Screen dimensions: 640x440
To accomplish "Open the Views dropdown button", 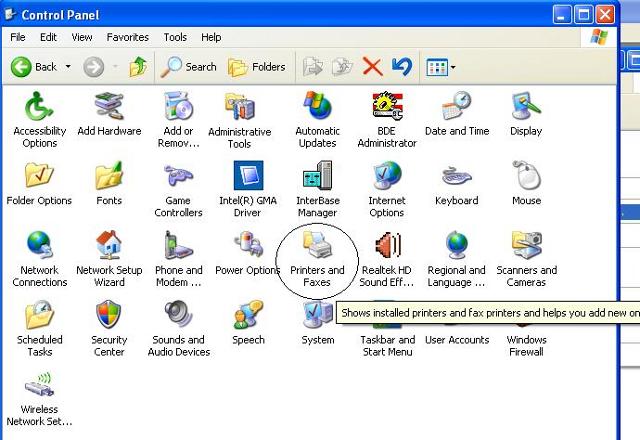I will (x=441, y=67).
